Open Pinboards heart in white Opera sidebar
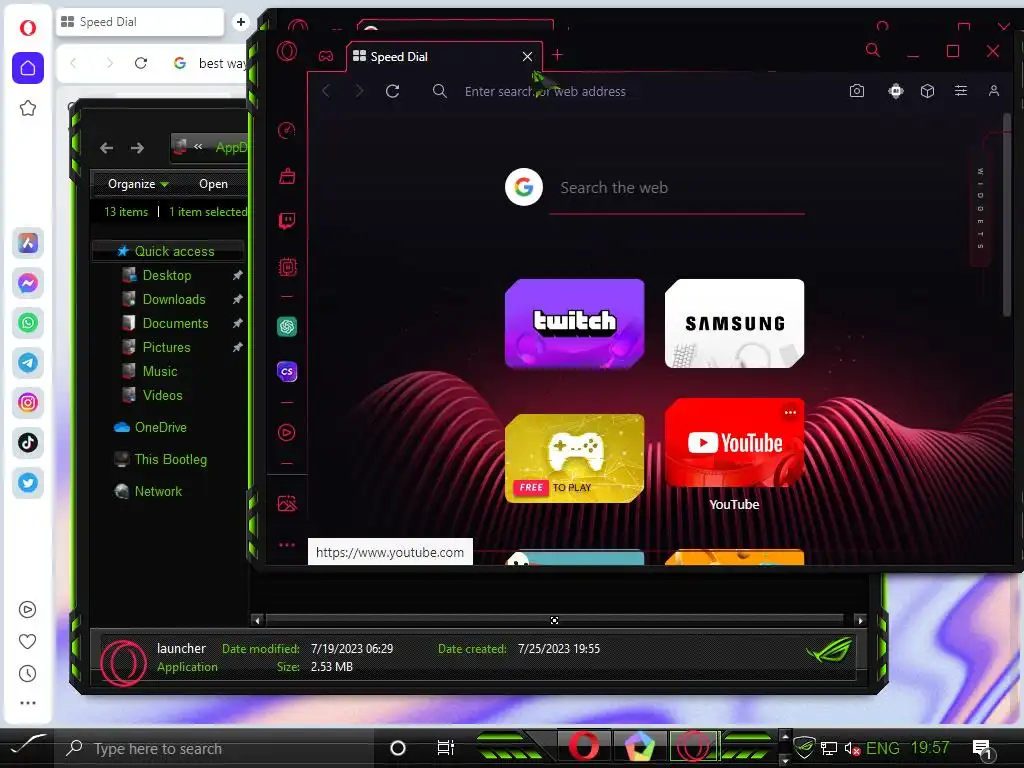This screenshot has width=1024, height=768. [27, 641]
